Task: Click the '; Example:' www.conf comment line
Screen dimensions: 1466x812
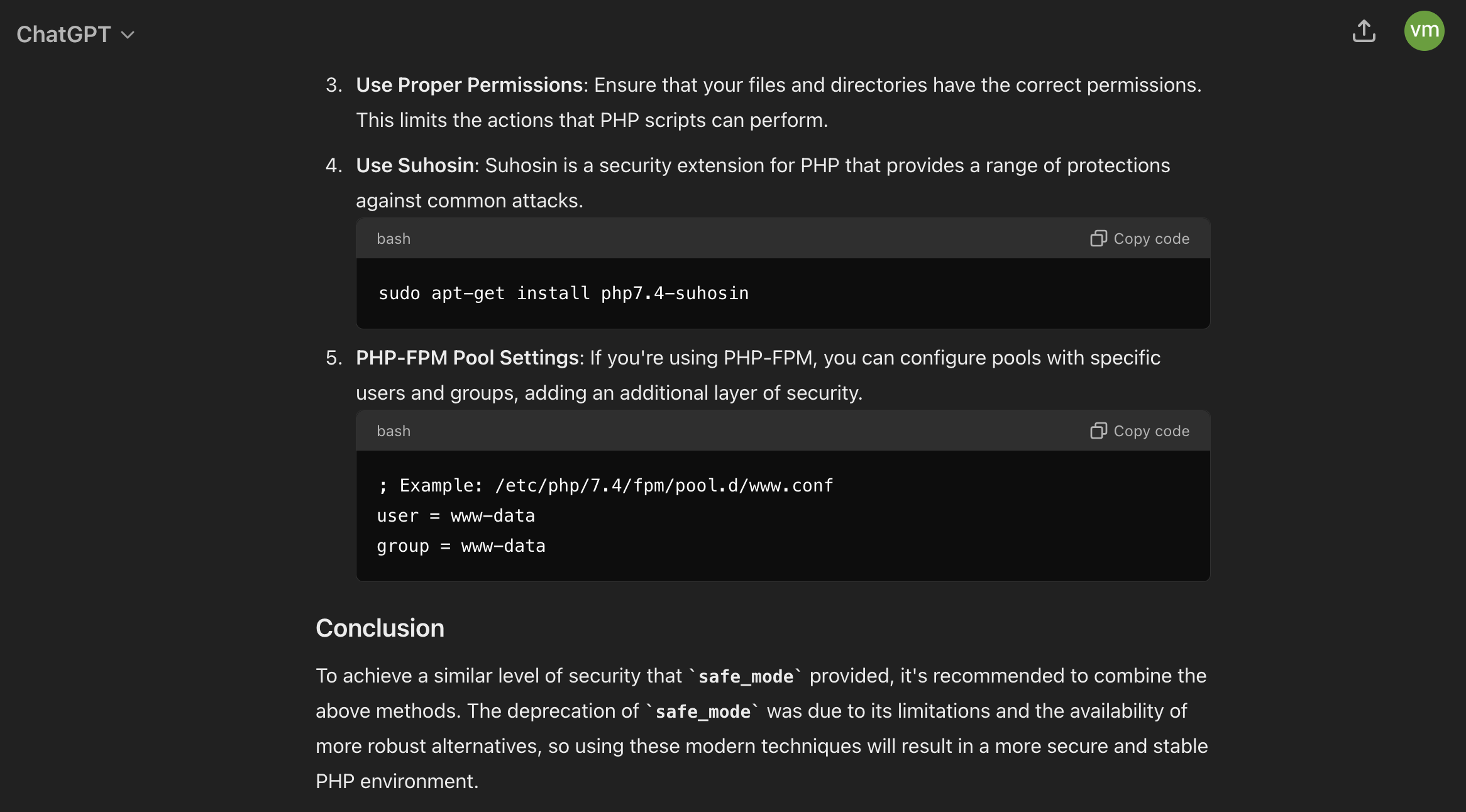Action: click(x=605, y=486)
